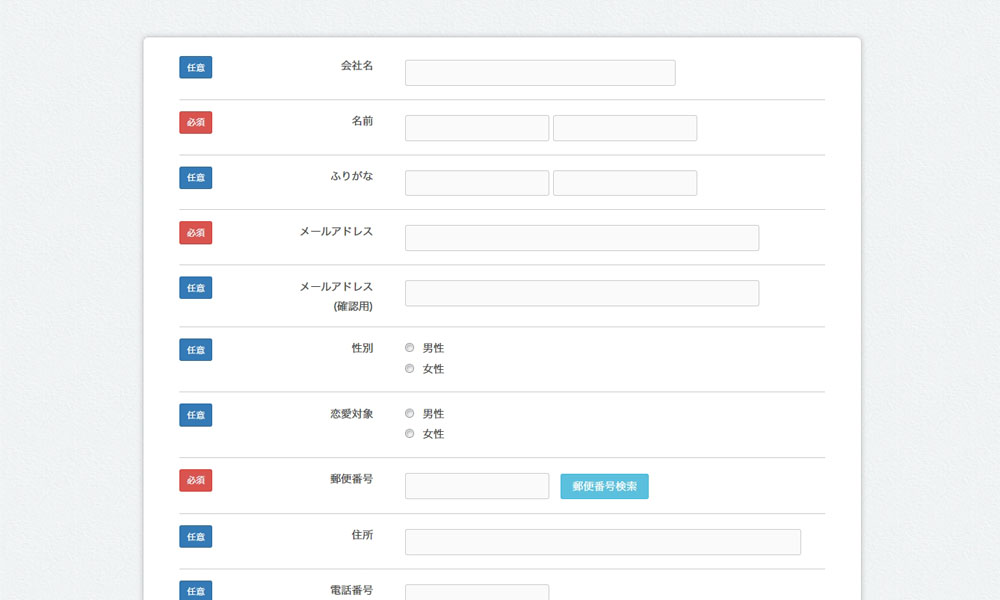Click the 任意 badge beside 電話番号
Screen dimensions: 1000x600
pos(196,590)
